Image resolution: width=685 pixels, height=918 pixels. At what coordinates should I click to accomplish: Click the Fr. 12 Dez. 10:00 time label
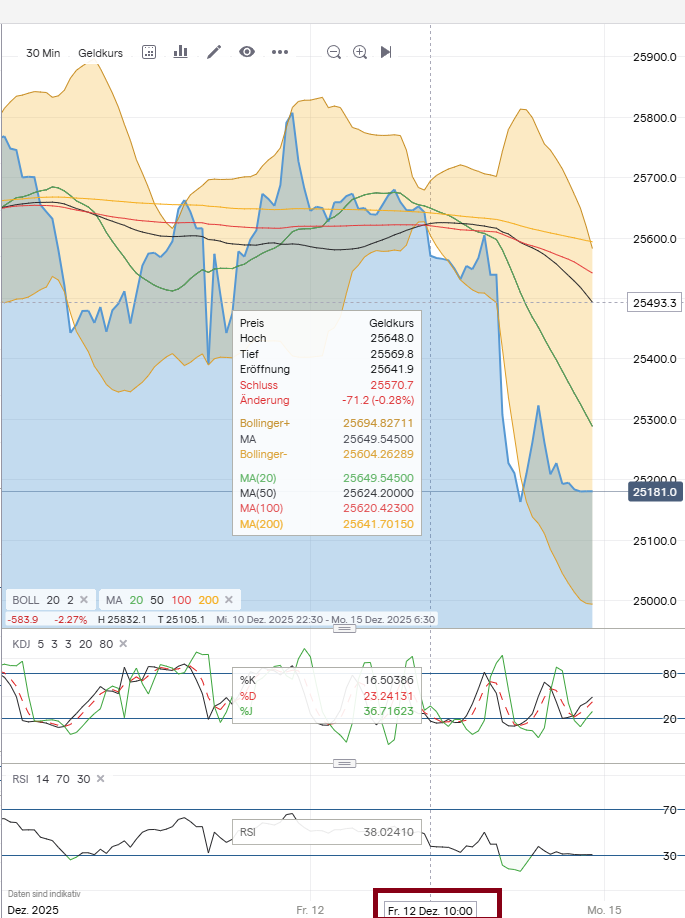point(430,910)
